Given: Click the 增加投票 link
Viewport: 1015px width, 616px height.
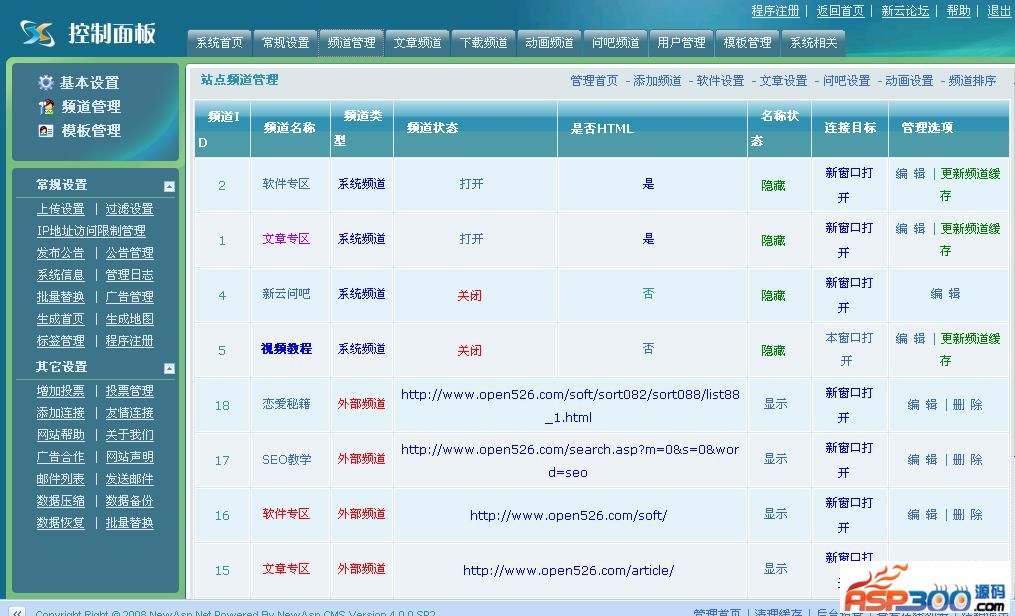Looking at the screenshot, I should (x=61, y=391).
